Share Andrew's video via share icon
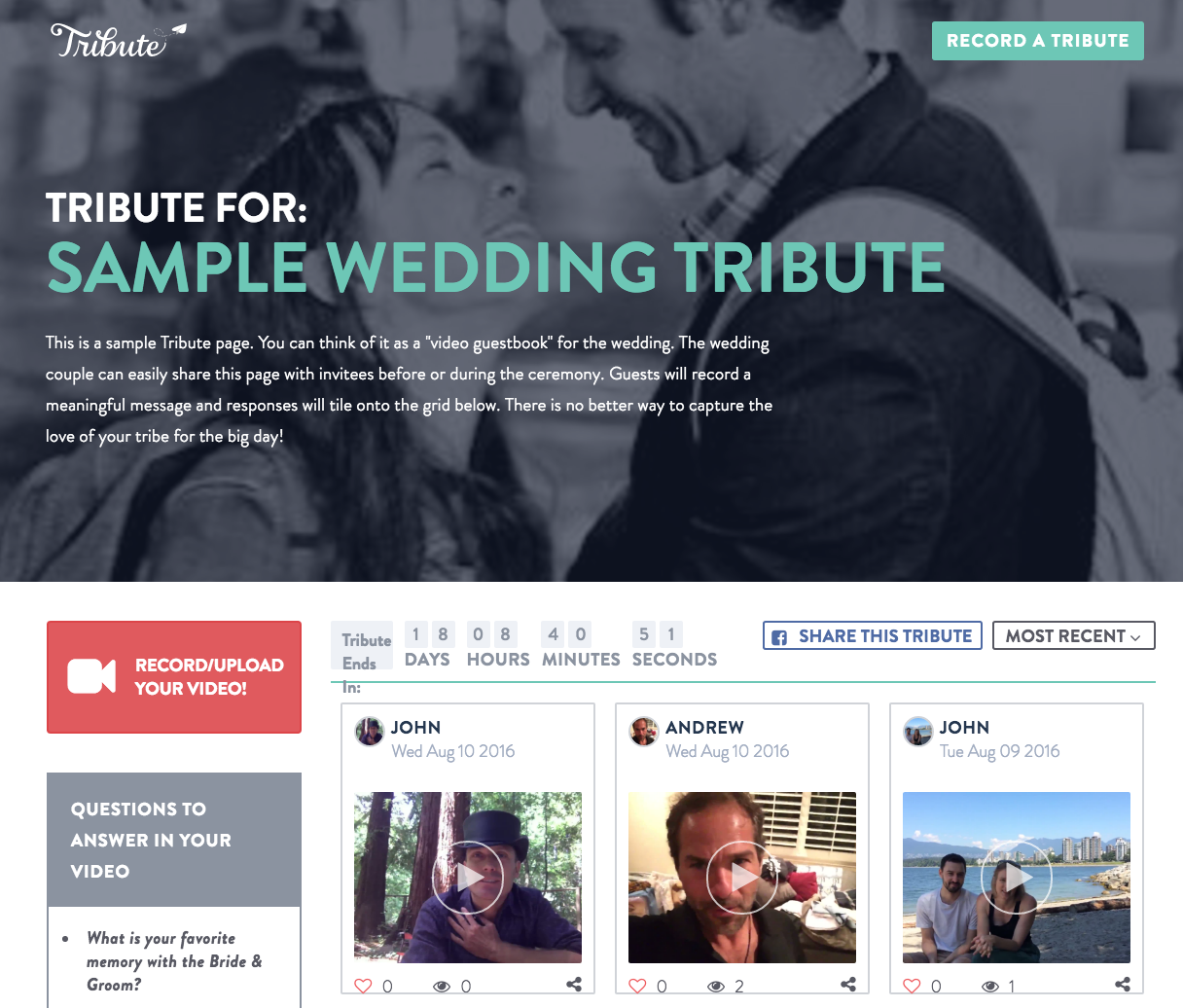Image resolution: width=1183 pixels, height=1008 pixels. click(848, 985)
